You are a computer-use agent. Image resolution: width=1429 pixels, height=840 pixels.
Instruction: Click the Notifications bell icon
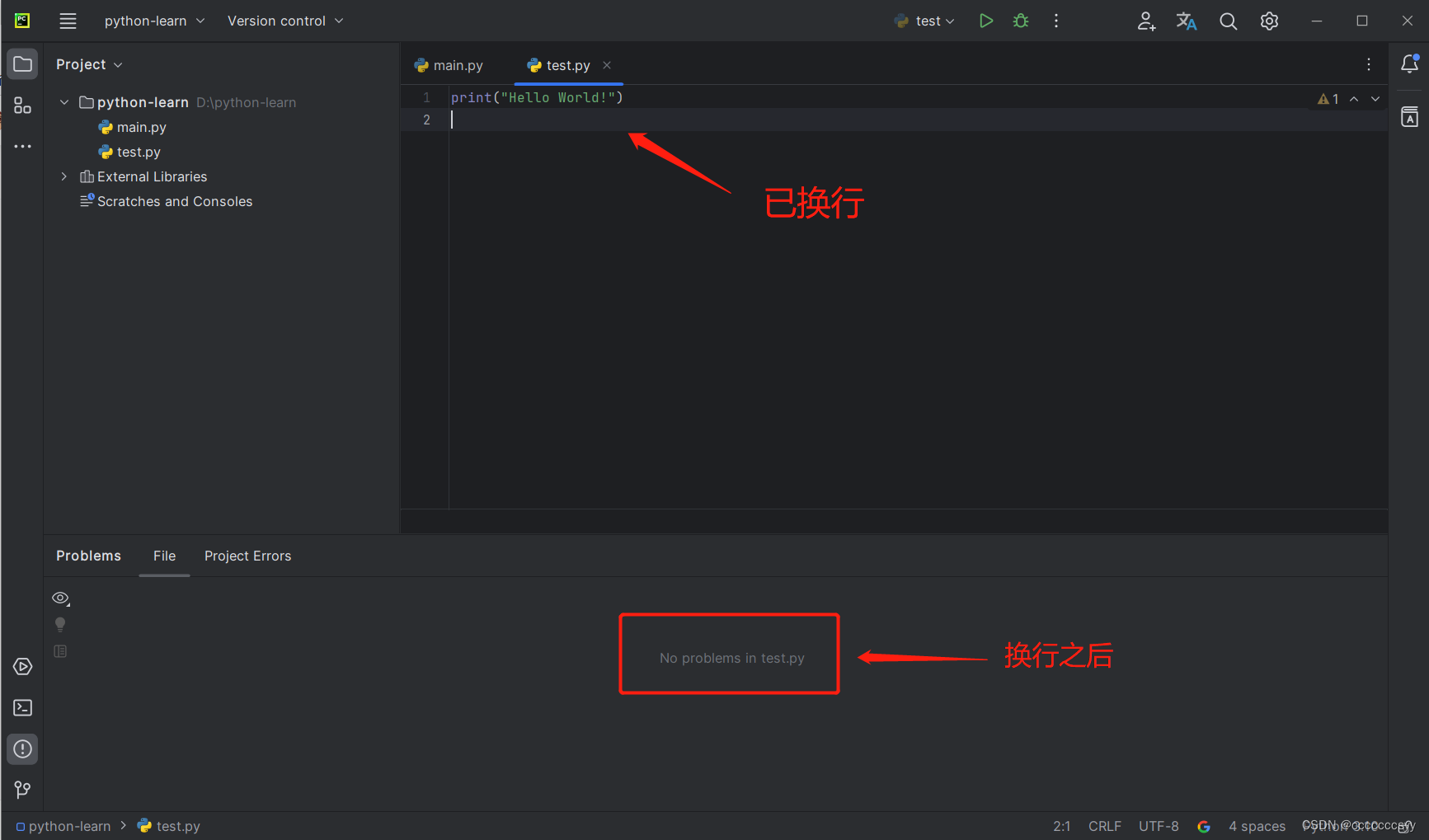tap(1409, 63)
